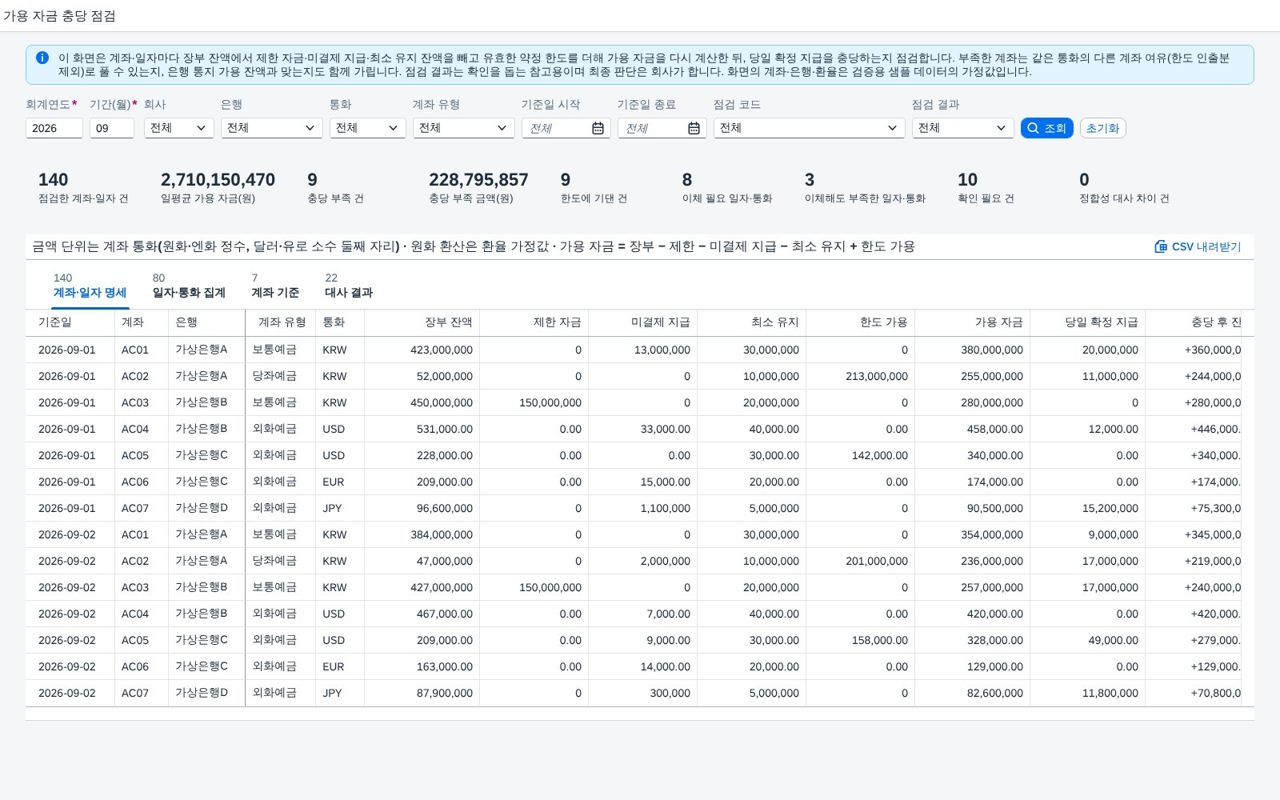Download data via CSV 내려받기 link
The width and height of the screenshot is (1280, 800).
point(1198,246)
